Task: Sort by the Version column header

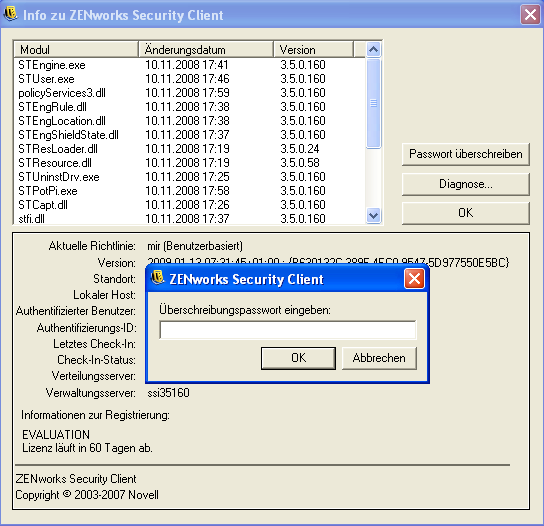Action: click(x=314, y=50)
